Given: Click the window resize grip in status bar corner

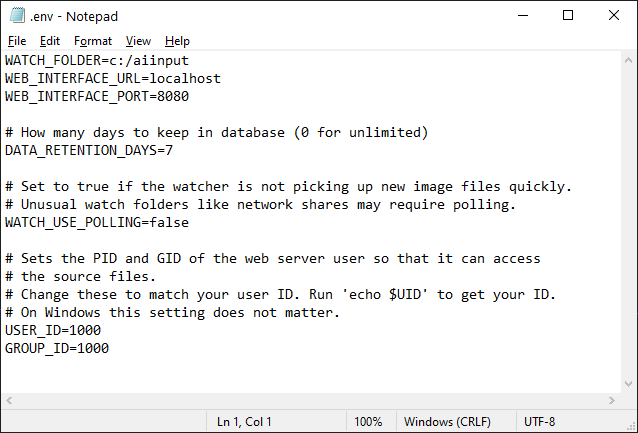Looking at the screenshot, I should [x=631, y=426].
